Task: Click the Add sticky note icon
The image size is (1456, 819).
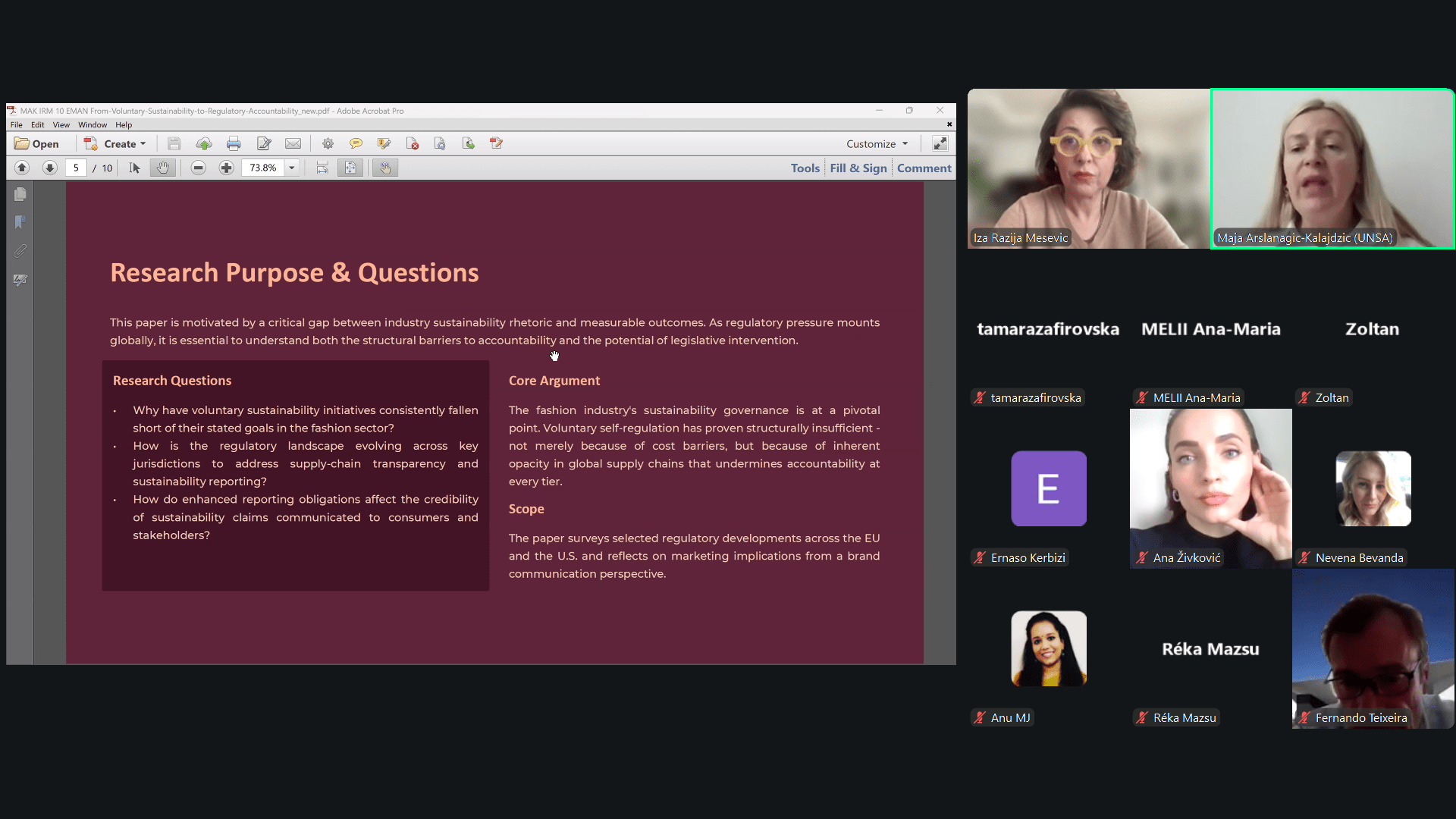Action: pos(356,143)
